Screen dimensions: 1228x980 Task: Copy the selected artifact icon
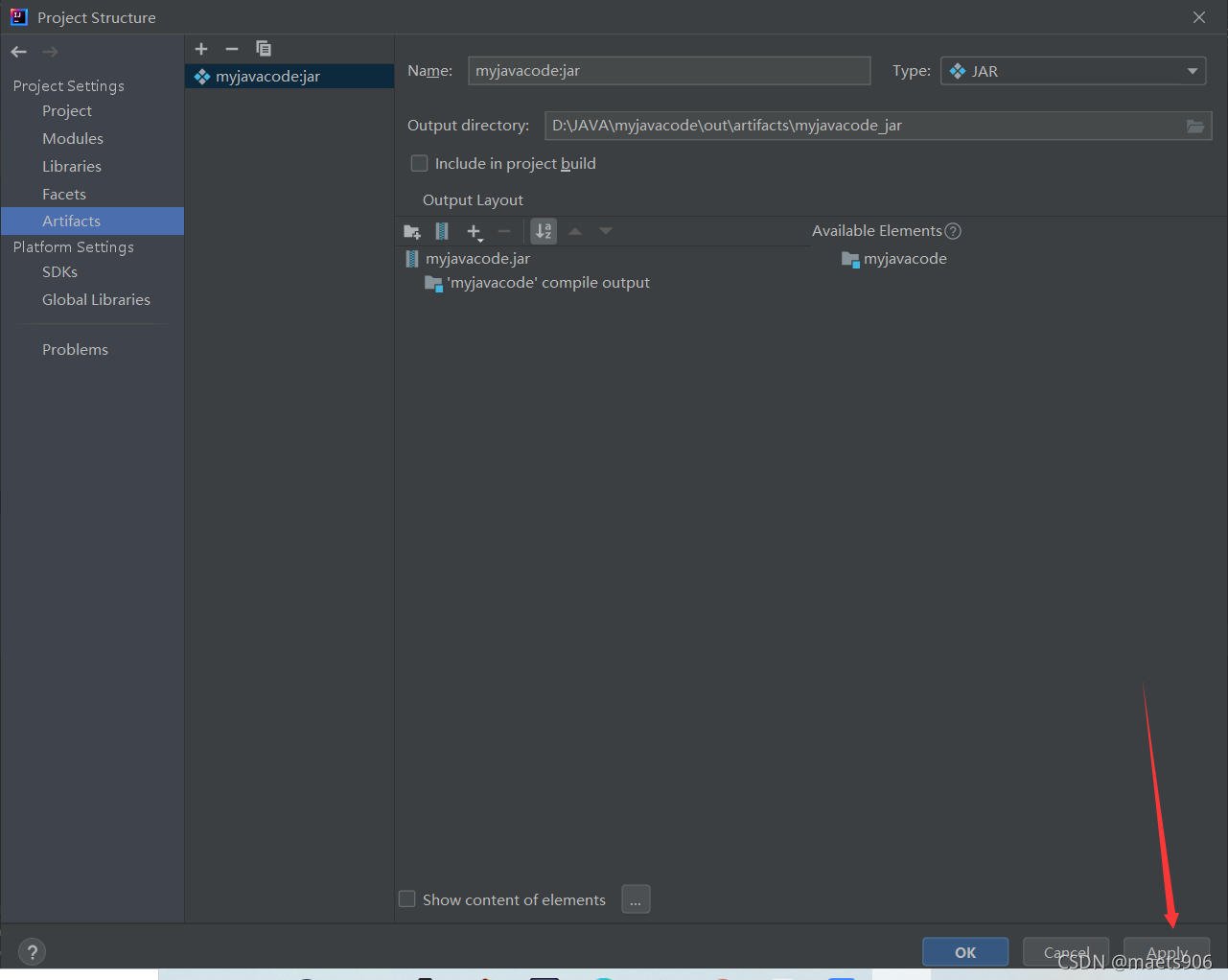coord(264,49)
